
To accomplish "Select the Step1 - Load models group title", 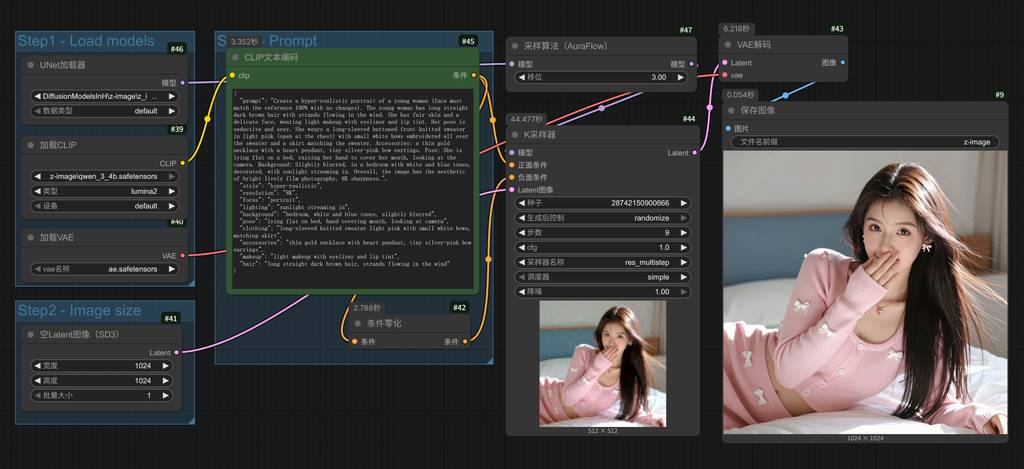I will (x=86, y=41).
